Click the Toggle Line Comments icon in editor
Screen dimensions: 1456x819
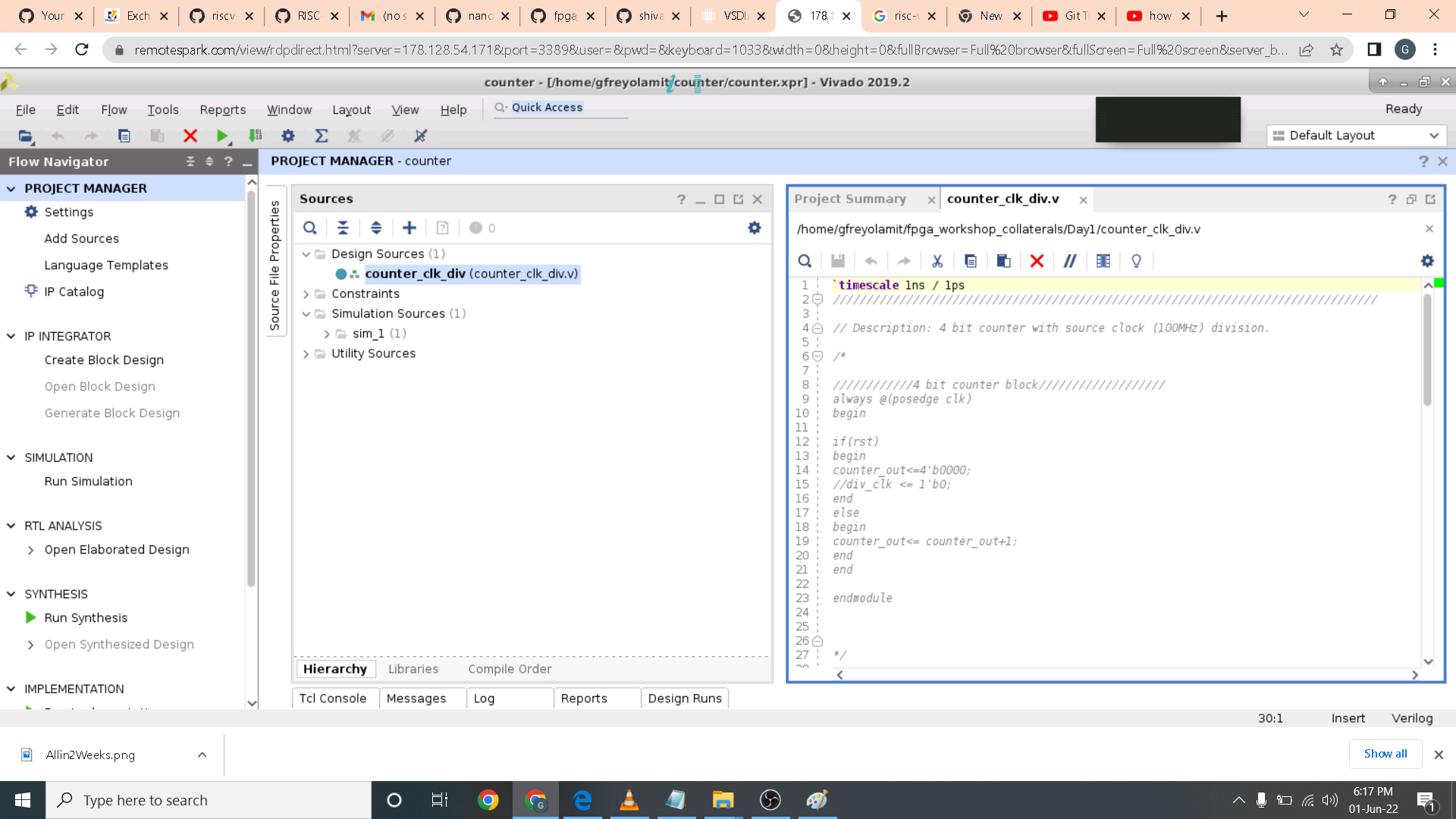pos(1070,262)
